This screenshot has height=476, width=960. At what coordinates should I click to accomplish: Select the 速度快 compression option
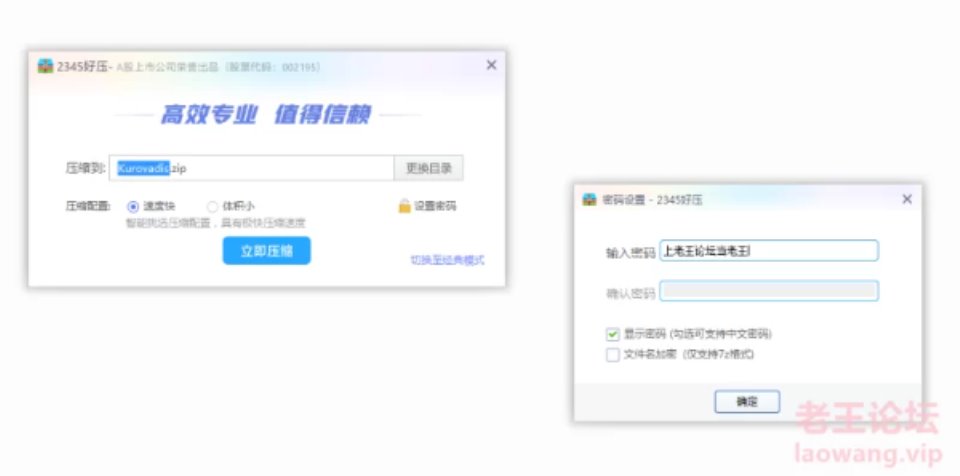click(133, 206)
